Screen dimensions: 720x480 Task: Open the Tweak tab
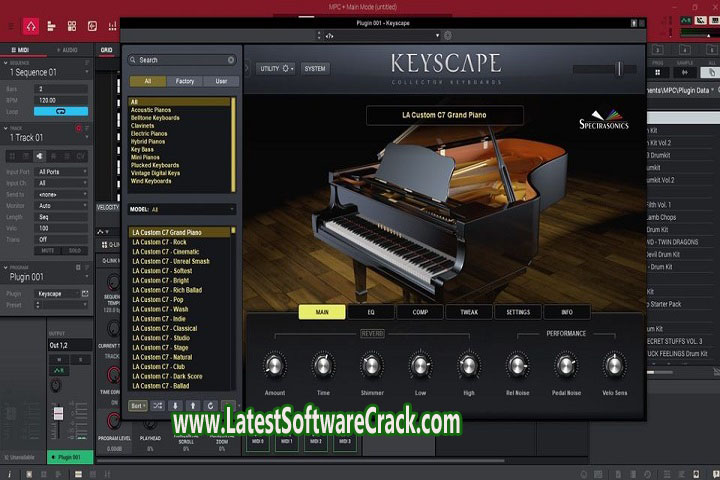click(x=469, y=312)
